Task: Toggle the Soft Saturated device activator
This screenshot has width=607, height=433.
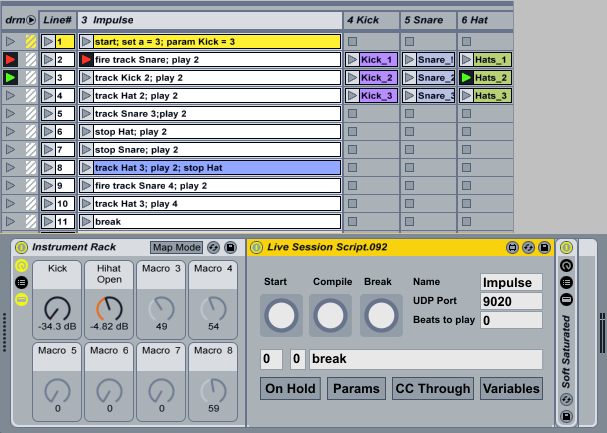Action: (566, 247)
